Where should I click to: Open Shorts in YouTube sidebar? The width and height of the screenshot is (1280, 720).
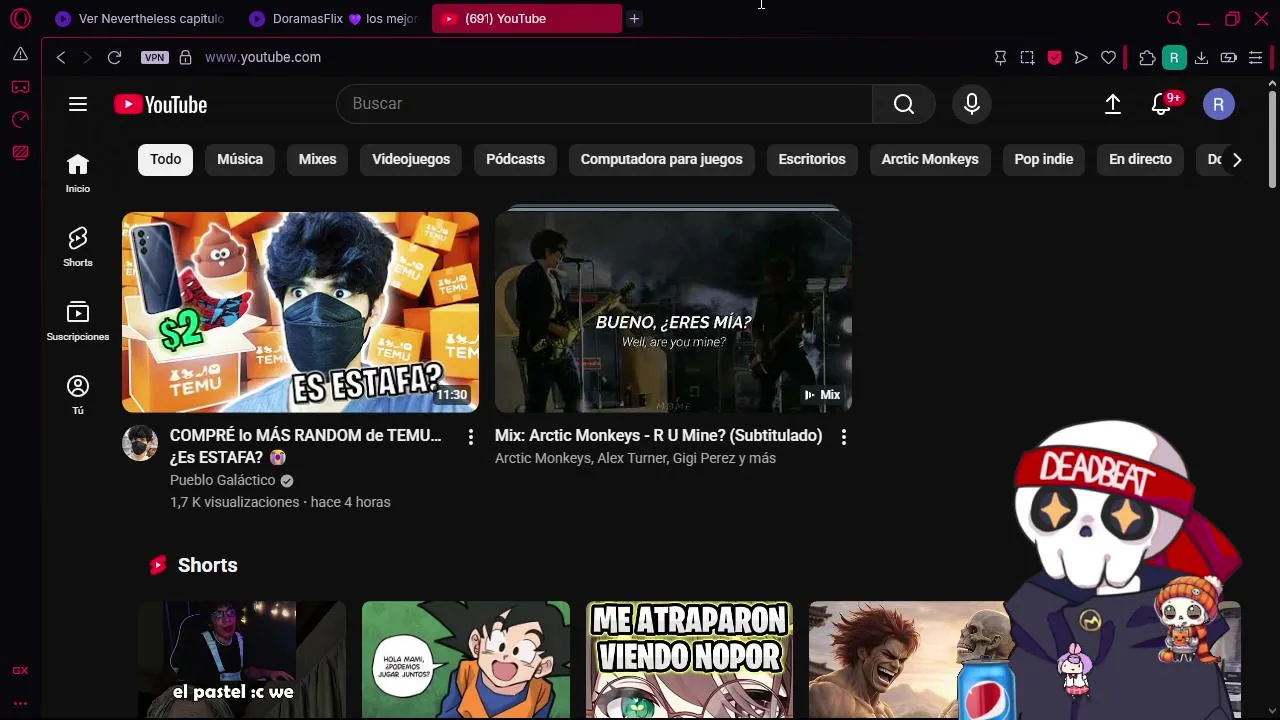[x=78, y=247]
